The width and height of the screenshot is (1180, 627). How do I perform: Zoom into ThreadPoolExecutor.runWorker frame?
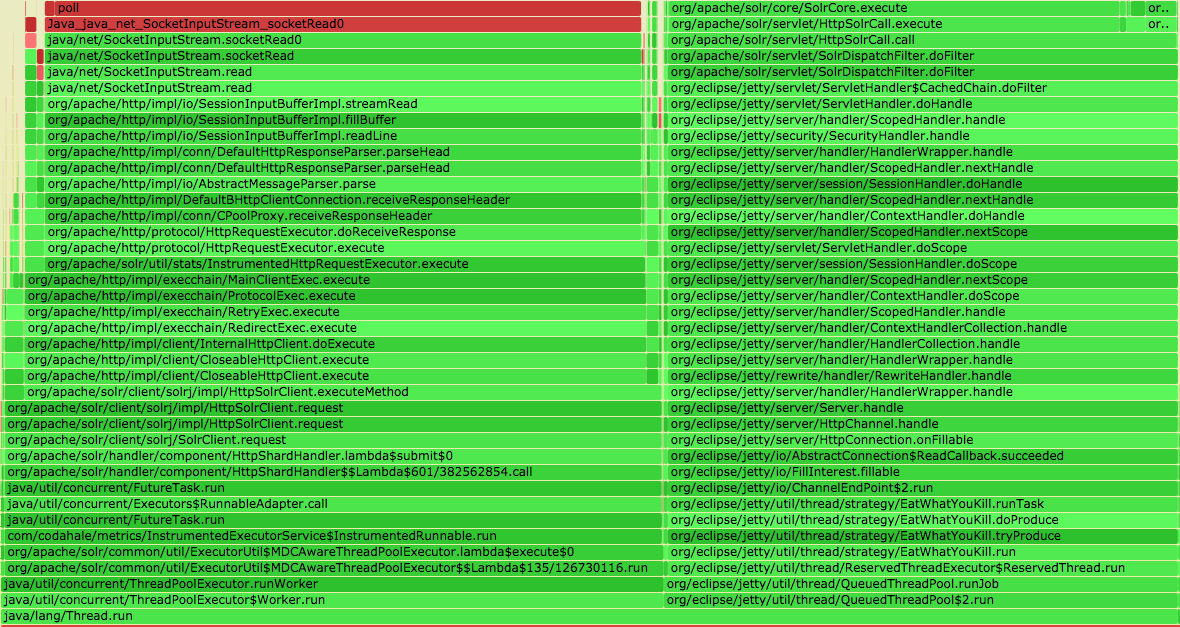(x=332, y=584)
